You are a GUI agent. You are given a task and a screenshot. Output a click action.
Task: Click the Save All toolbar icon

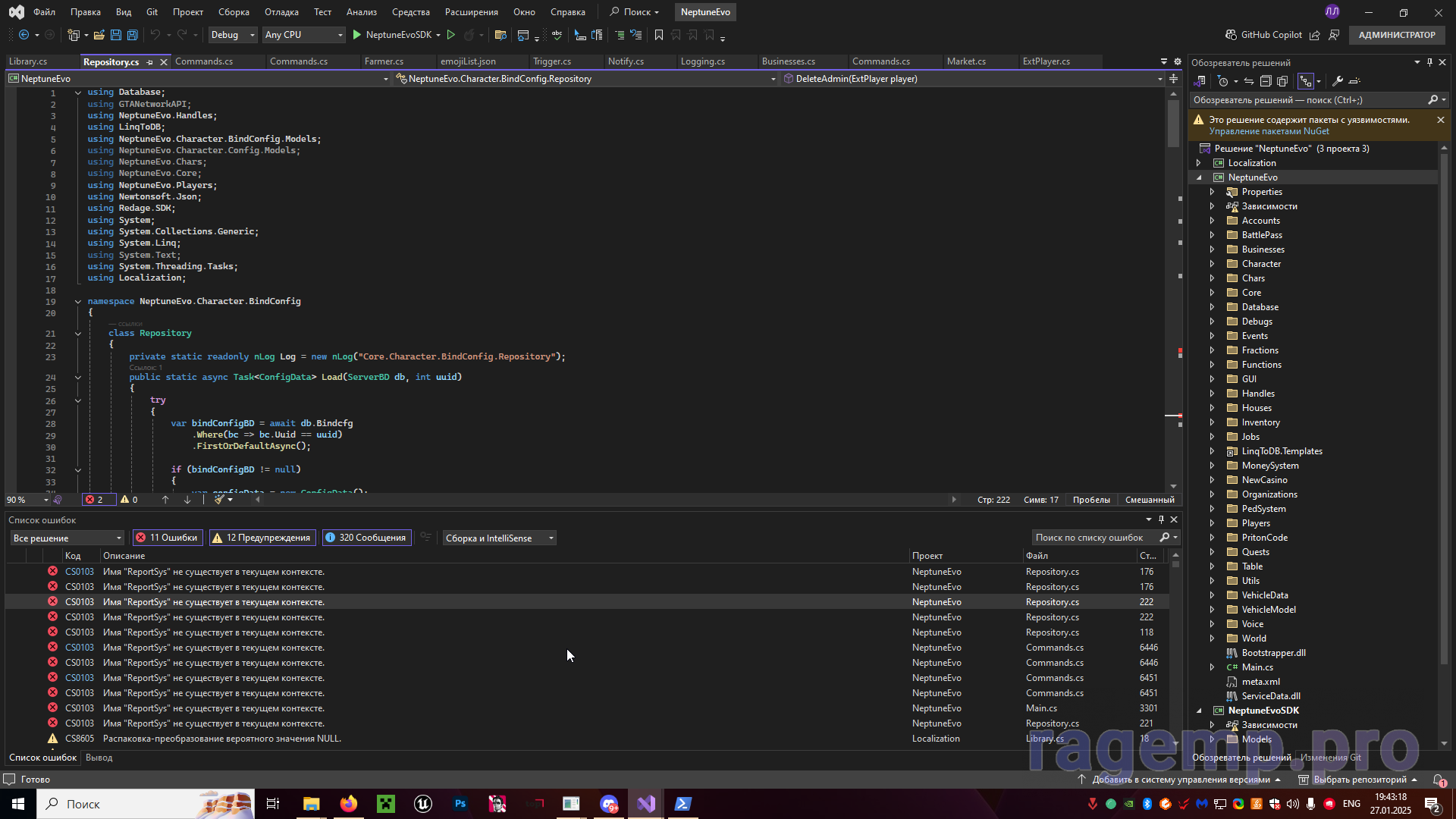132,35
